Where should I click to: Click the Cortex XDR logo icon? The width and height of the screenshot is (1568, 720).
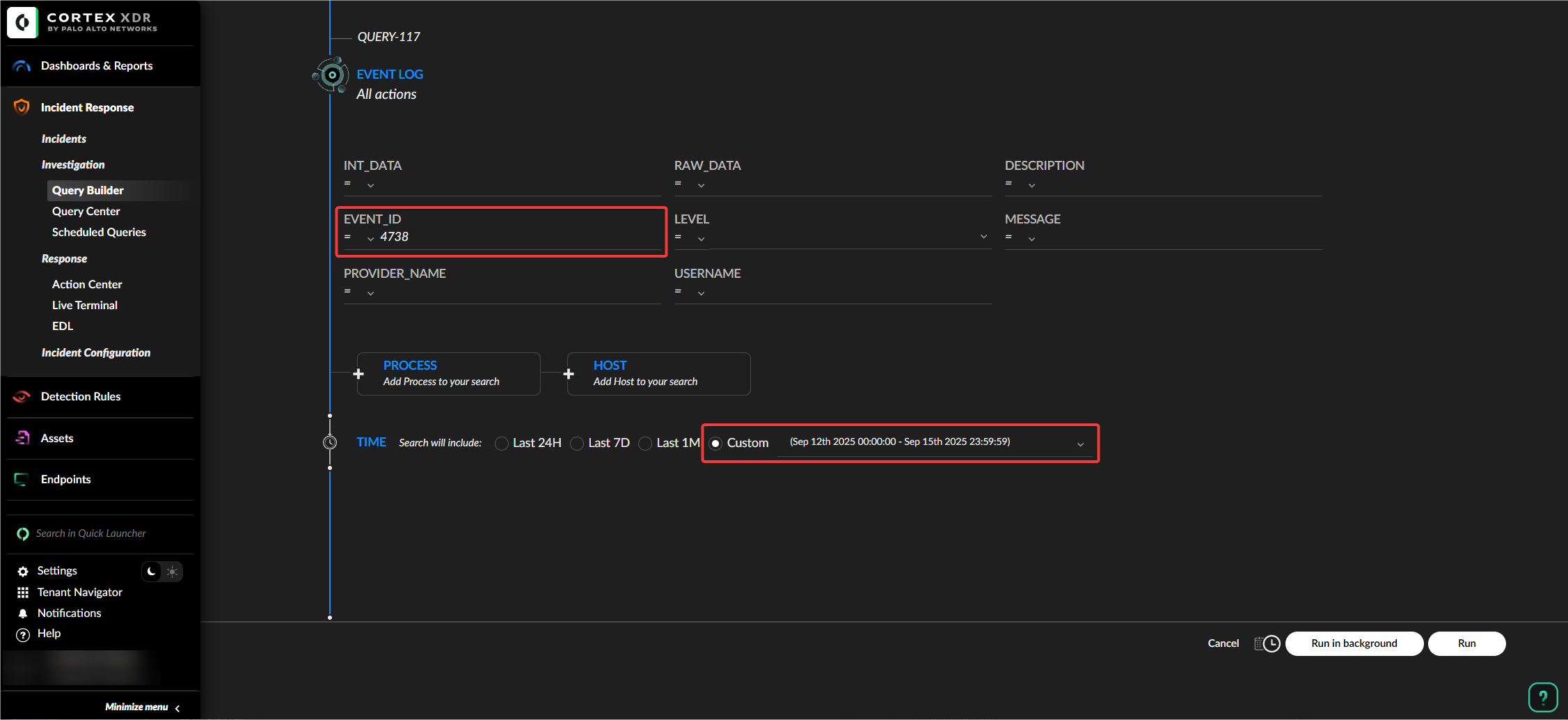22,22
